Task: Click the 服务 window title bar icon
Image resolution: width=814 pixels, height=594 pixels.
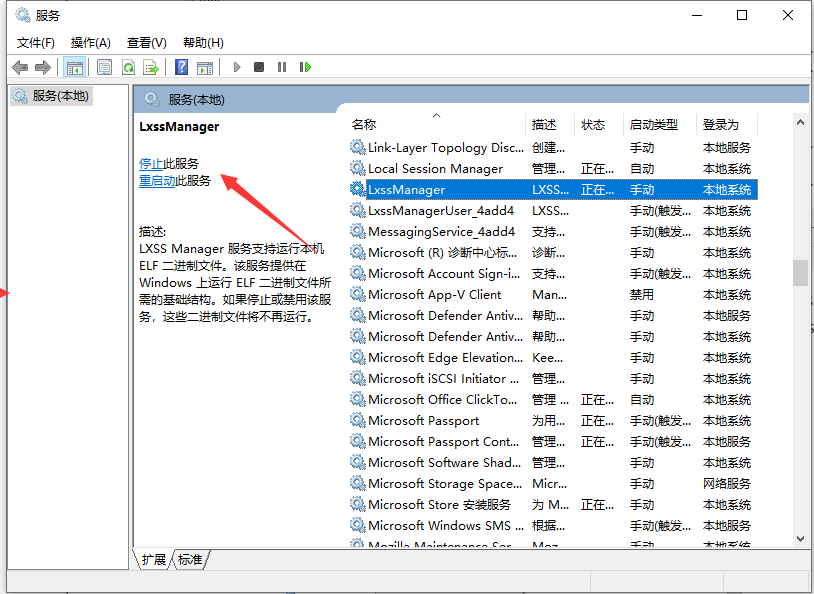Action: (x=23, y=15)
